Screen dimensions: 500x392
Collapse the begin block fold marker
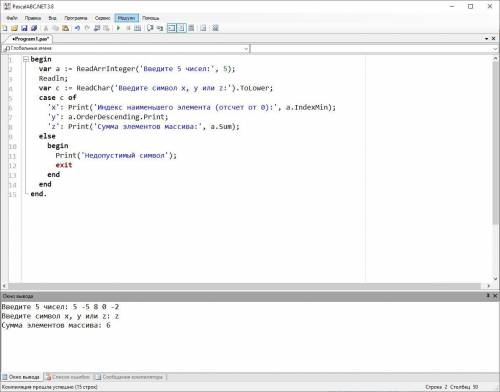coord(26,59)
